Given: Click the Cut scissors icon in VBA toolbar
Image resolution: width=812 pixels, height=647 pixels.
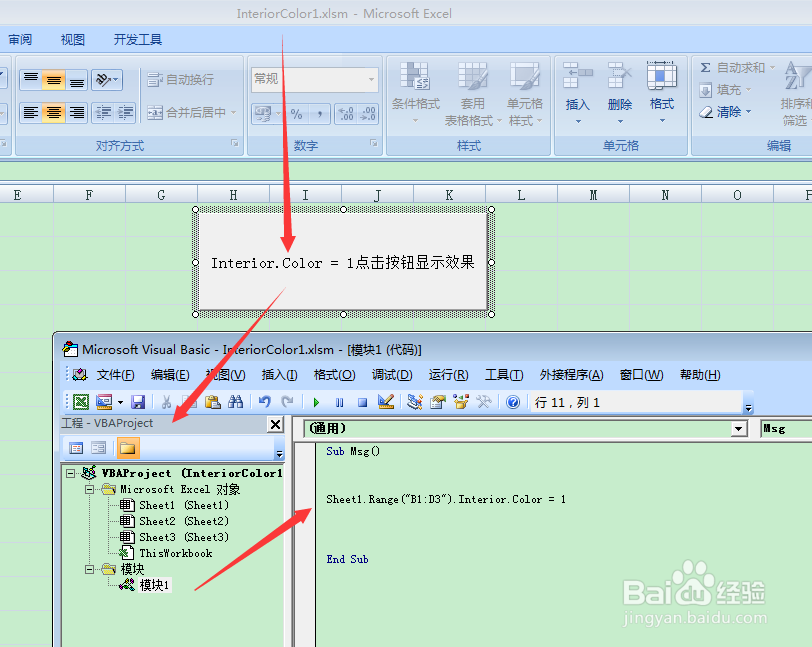Looking at the screenshot, I should [166, 402].
